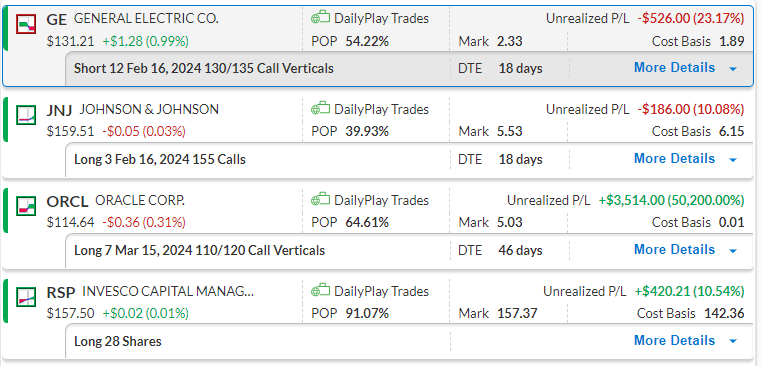Click the RSP trend chart icon
Viewport: 761px width, 366px height.
click(x=26, y=297)
